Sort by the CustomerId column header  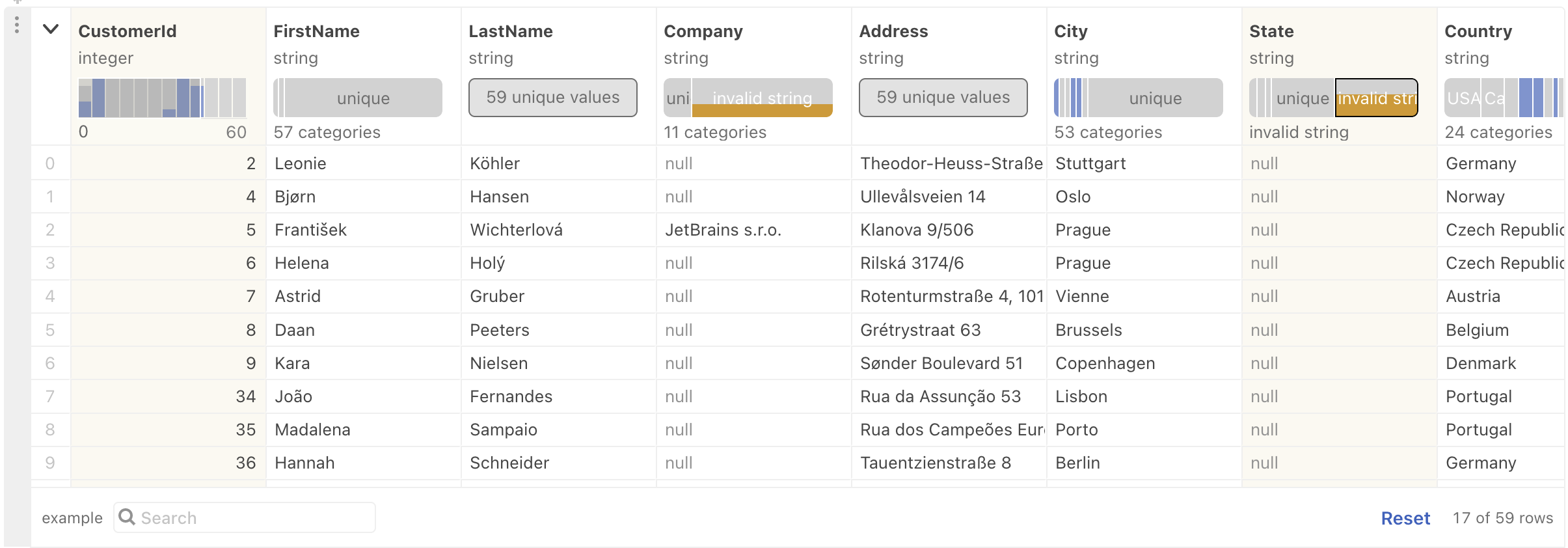[128, 31]
